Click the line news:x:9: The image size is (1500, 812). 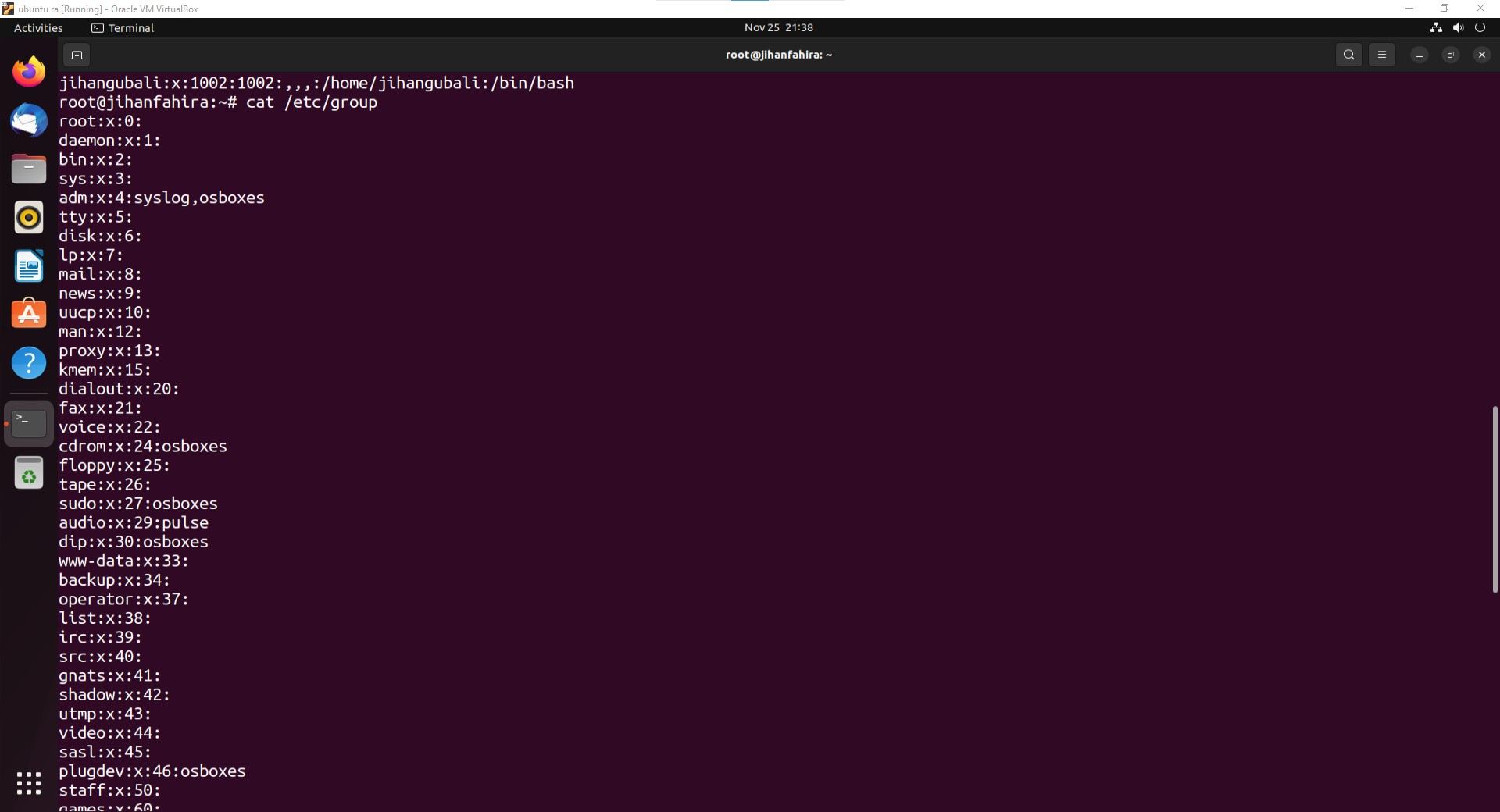101,294
